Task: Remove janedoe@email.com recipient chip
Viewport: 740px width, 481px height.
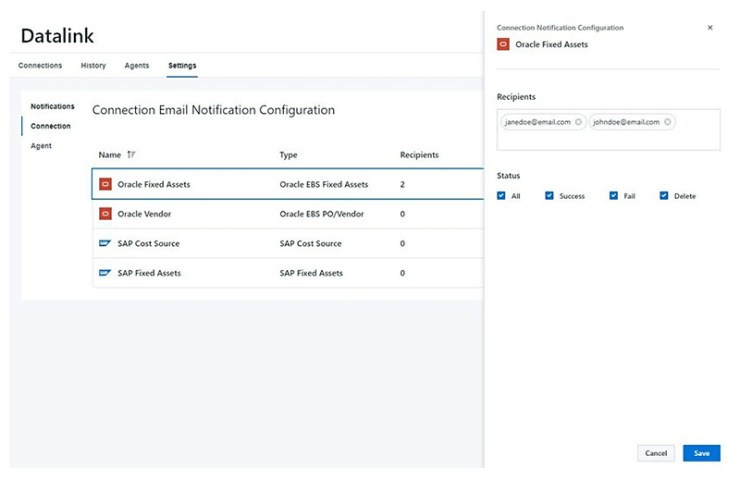Action: 578,122
